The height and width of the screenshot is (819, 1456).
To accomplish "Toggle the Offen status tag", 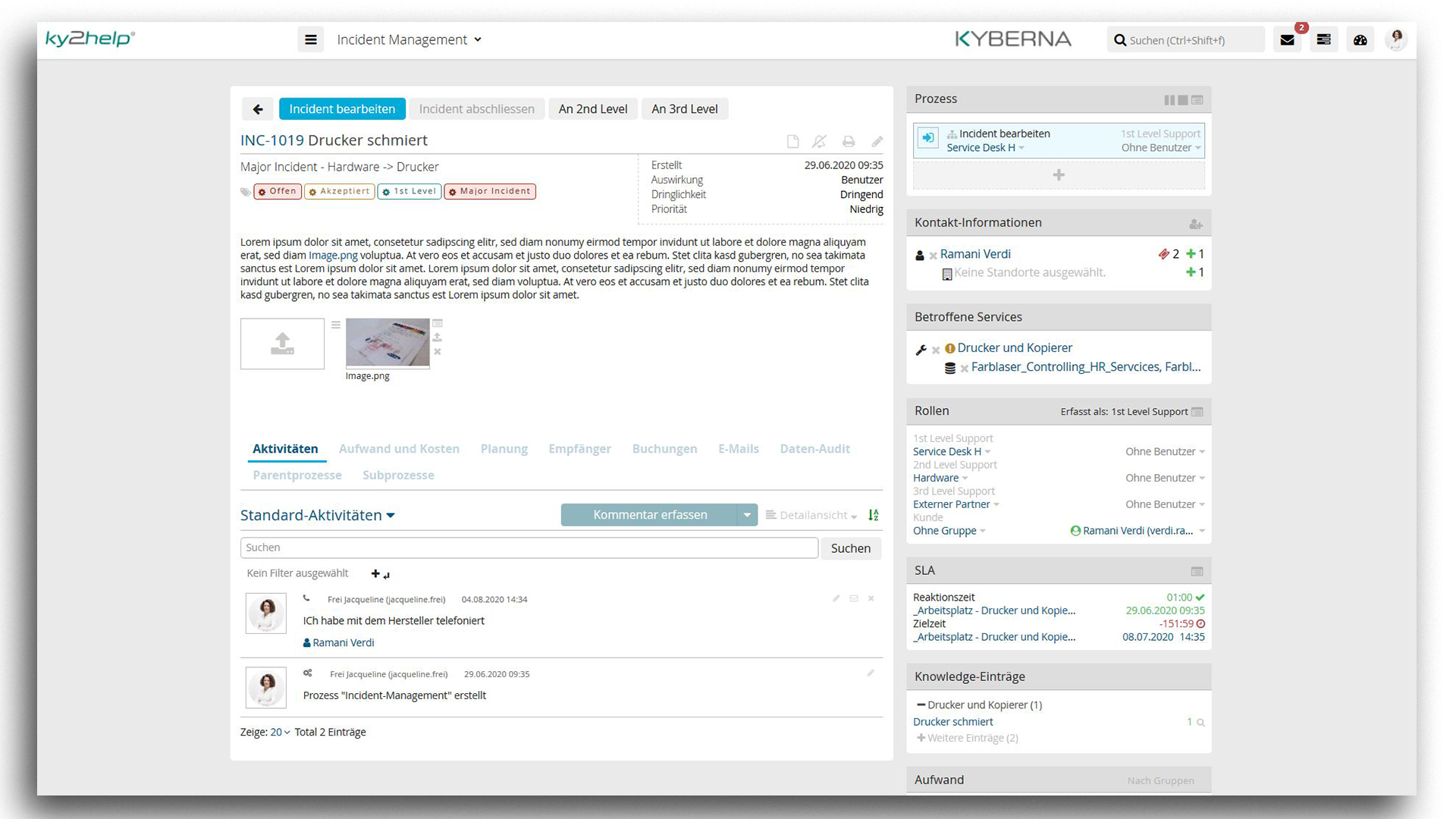I will [278, 191].
